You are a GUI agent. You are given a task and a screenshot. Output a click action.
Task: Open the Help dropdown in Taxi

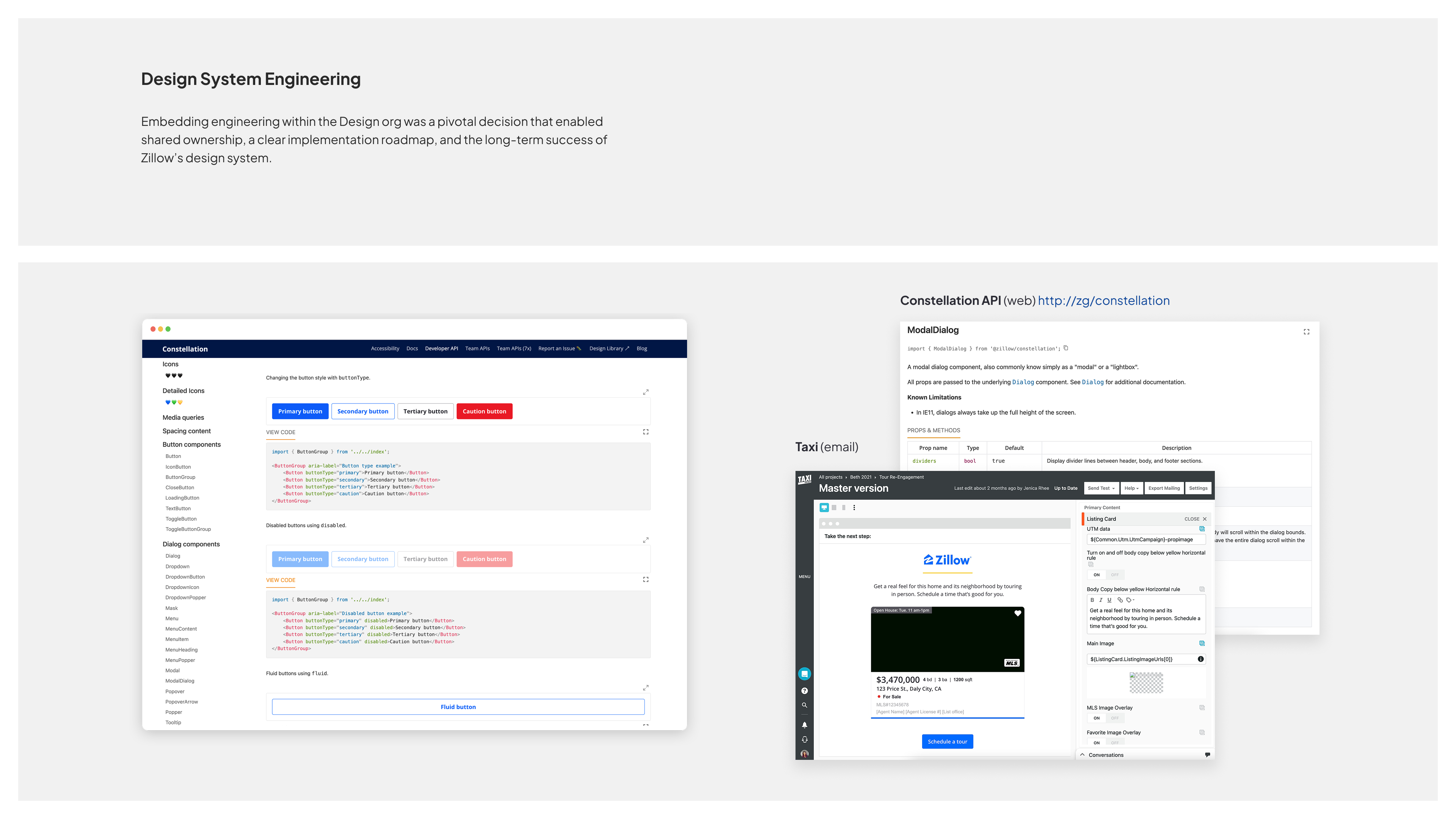[1131, 488]
